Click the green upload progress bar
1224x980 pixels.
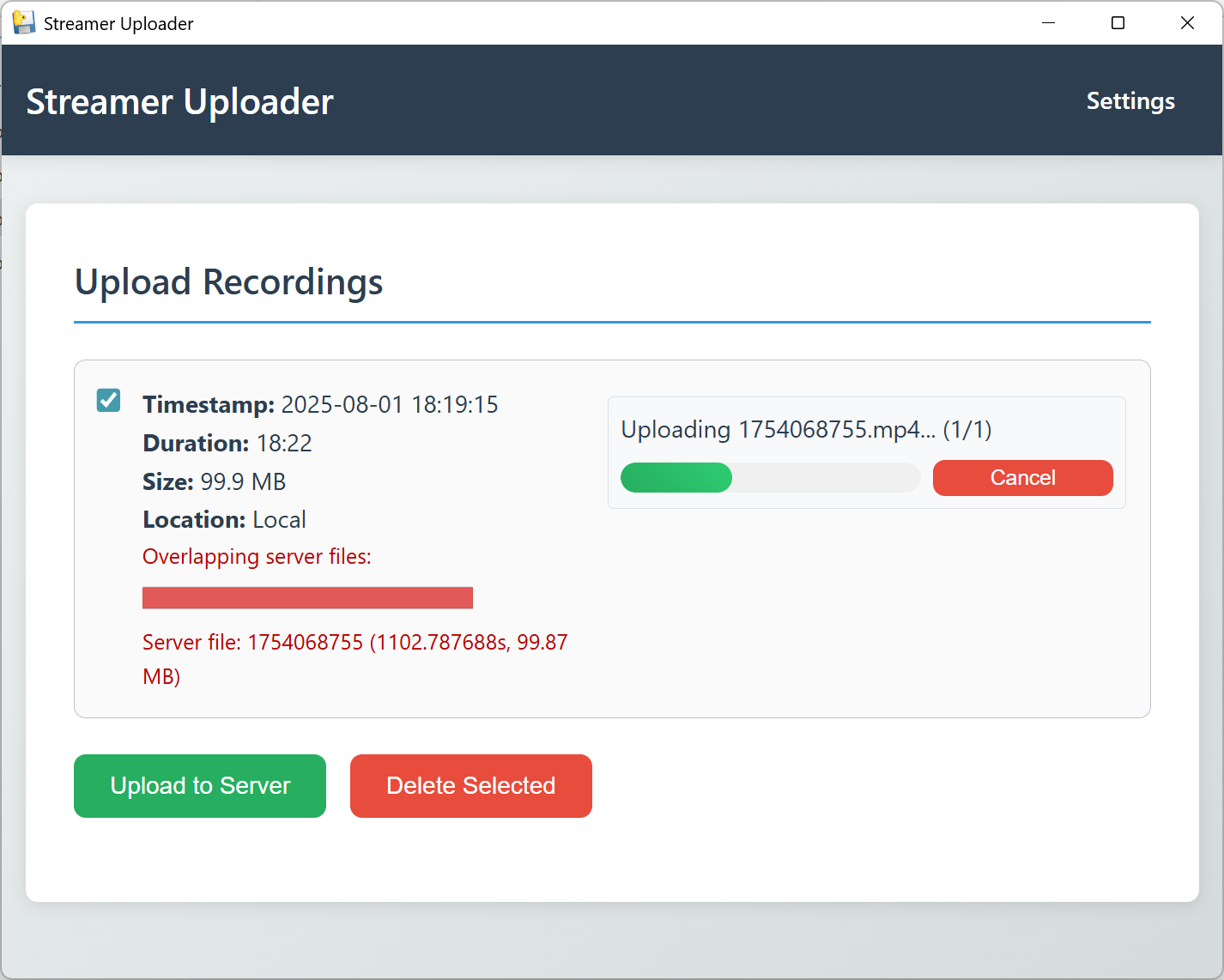click(x=676, y=477)
